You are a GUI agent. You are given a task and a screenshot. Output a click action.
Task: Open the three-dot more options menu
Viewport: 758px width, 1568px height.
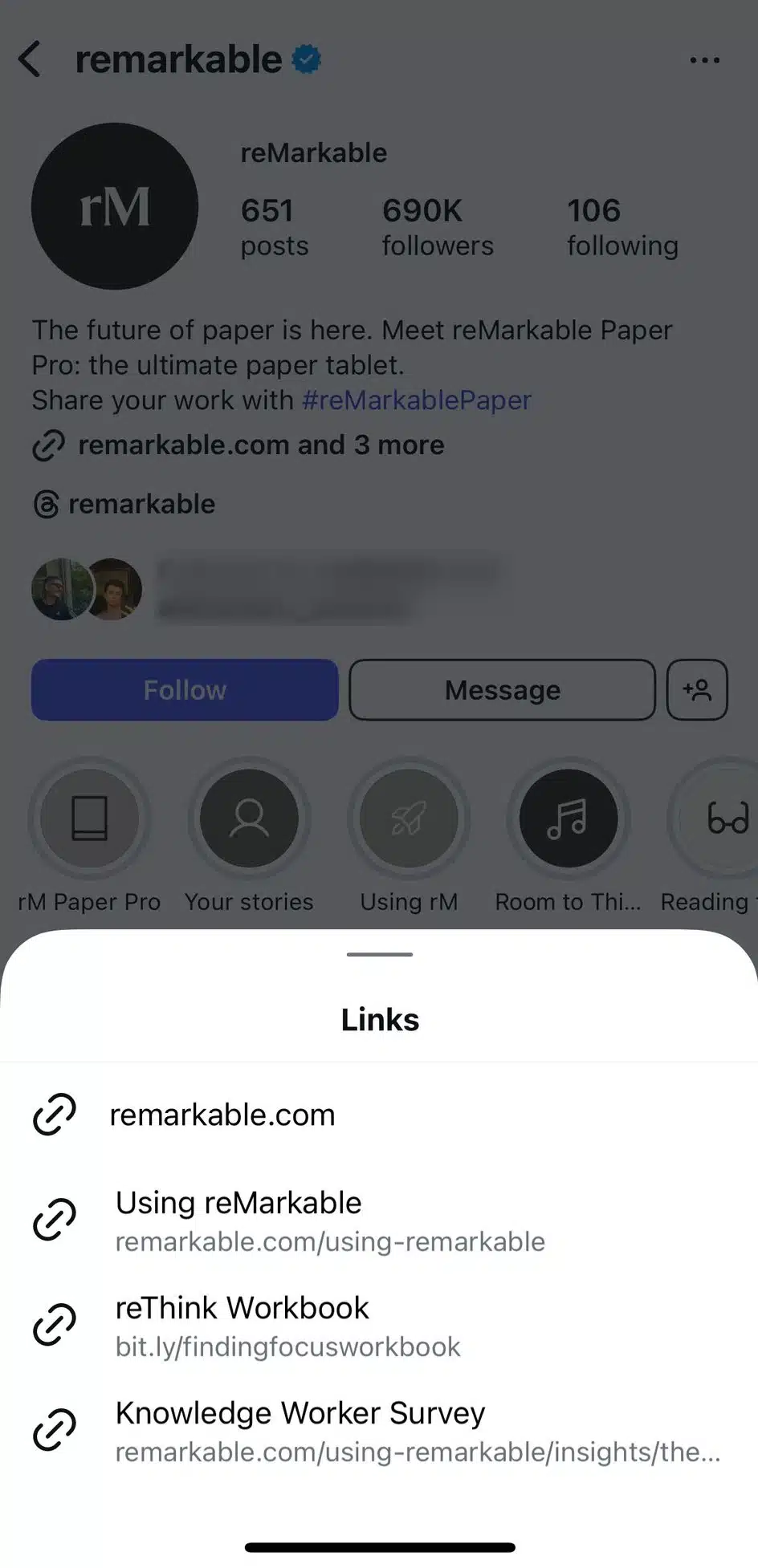704,60
